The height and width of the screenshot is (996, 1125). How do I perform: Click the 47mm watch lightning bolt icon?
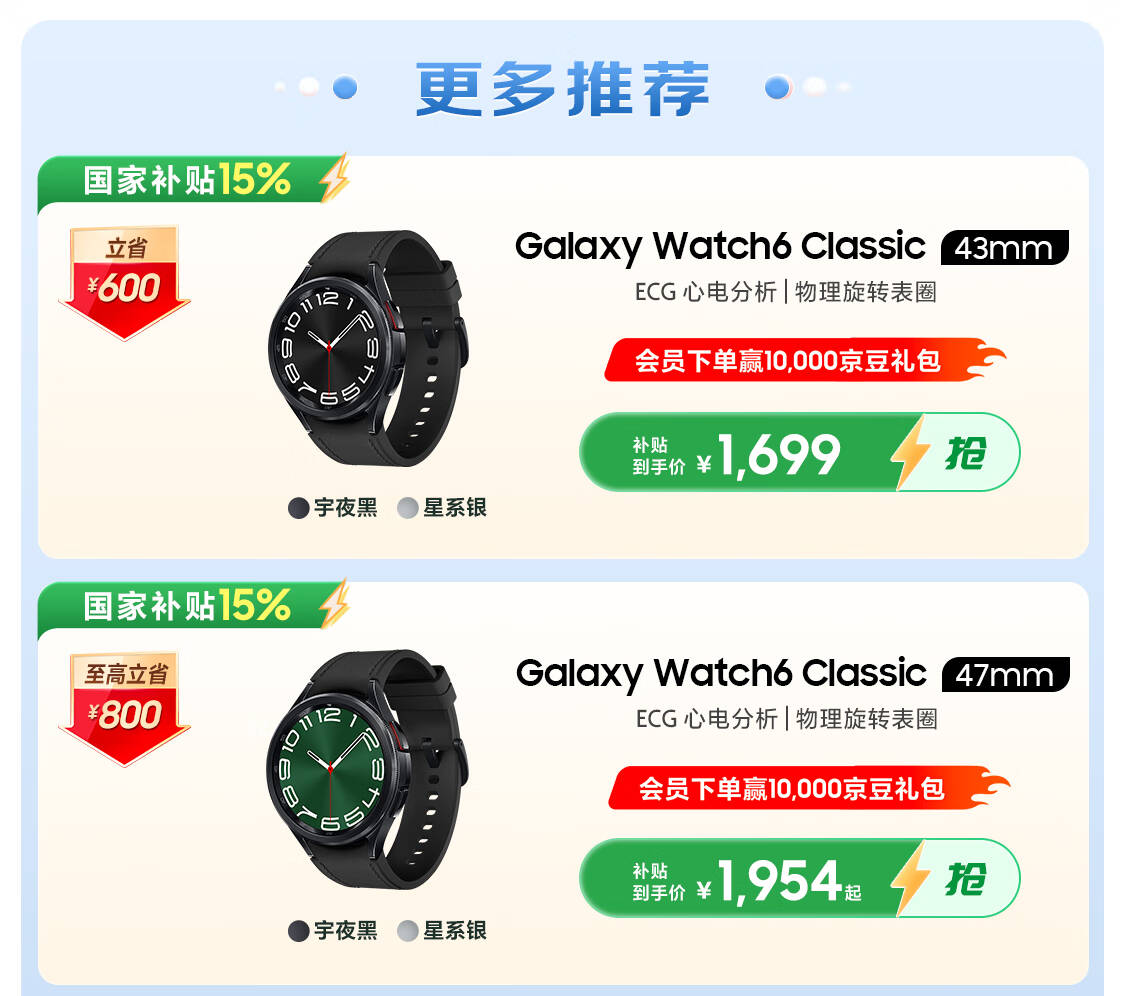(910, 879)
